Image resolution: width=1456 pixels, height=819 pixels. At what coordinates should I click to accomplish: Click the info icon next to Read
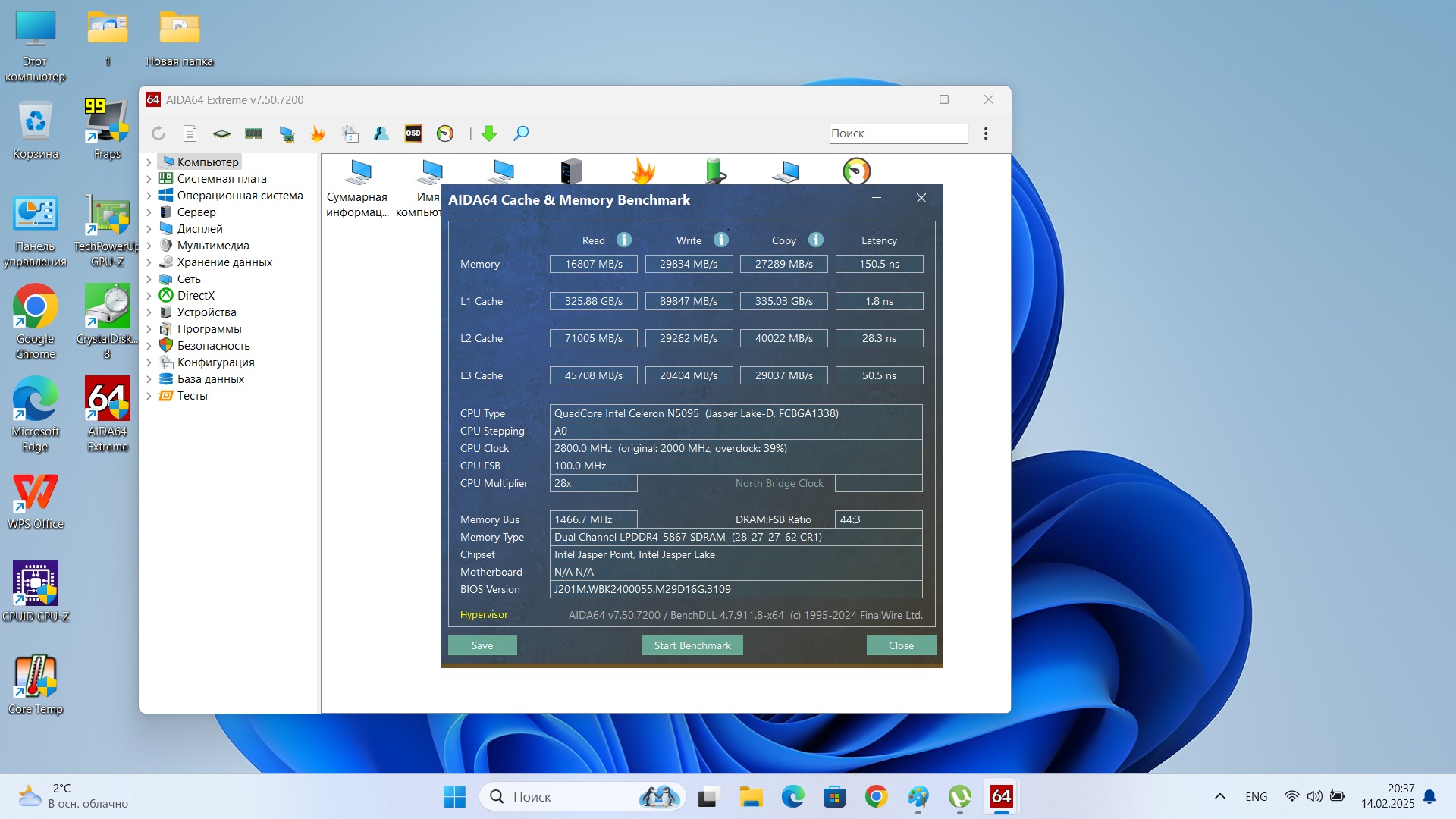click(624, 240)
